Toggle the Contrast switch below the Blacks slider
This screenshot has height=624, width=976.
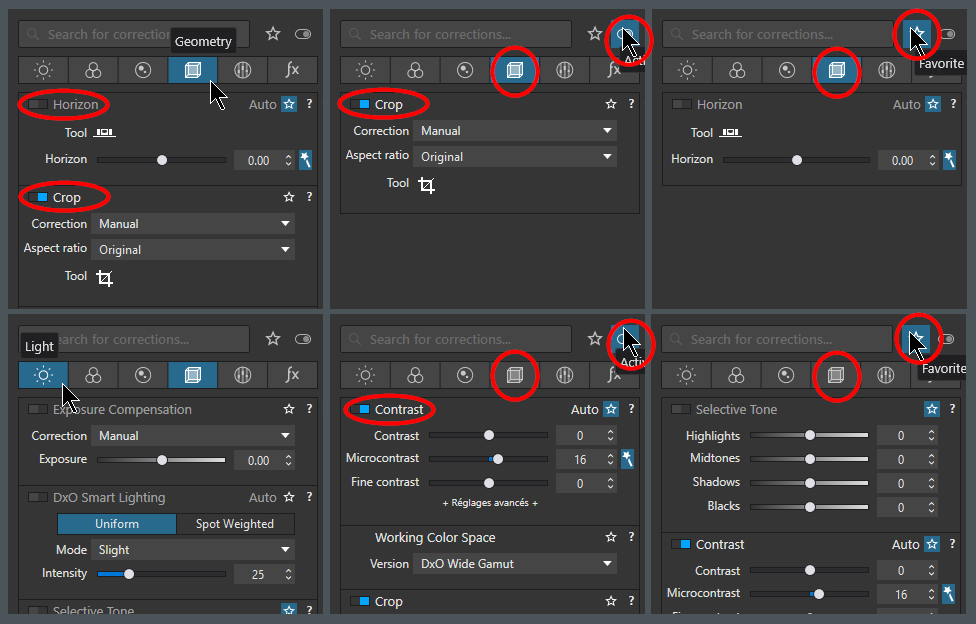(681, 544)
